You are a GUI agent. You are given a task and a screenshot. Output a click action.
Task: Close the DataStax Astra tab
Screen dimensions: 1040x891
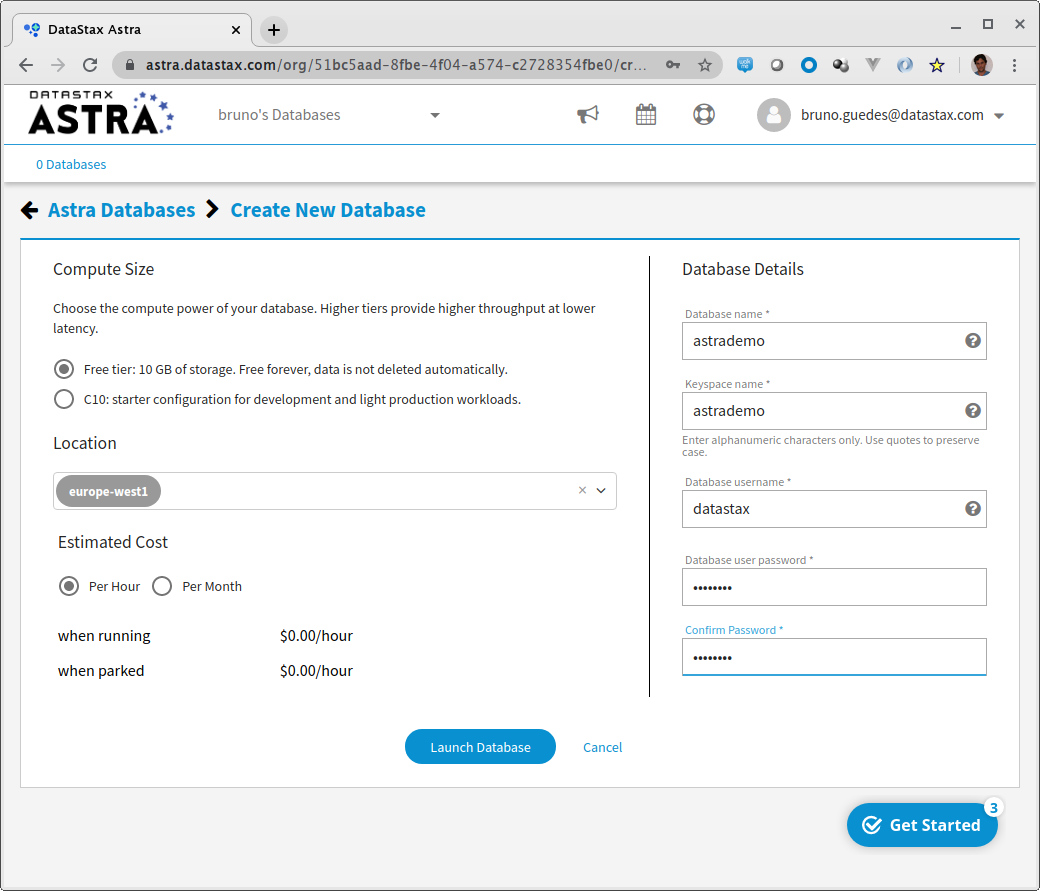click(235, 30)
